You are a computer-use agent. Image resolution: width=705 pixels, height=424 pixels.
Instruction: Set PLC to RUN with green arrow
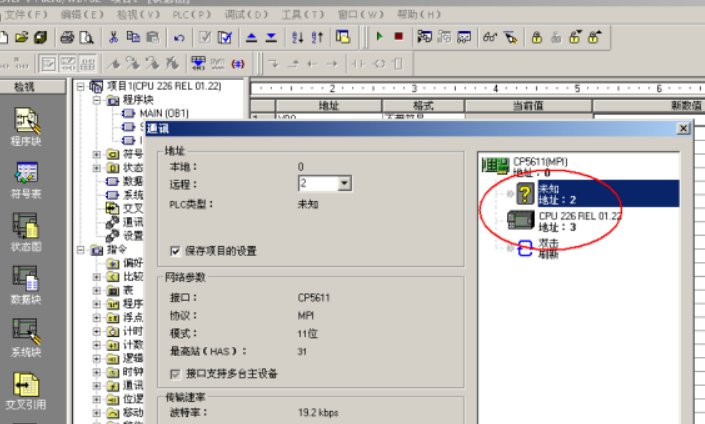click(379, 36)
